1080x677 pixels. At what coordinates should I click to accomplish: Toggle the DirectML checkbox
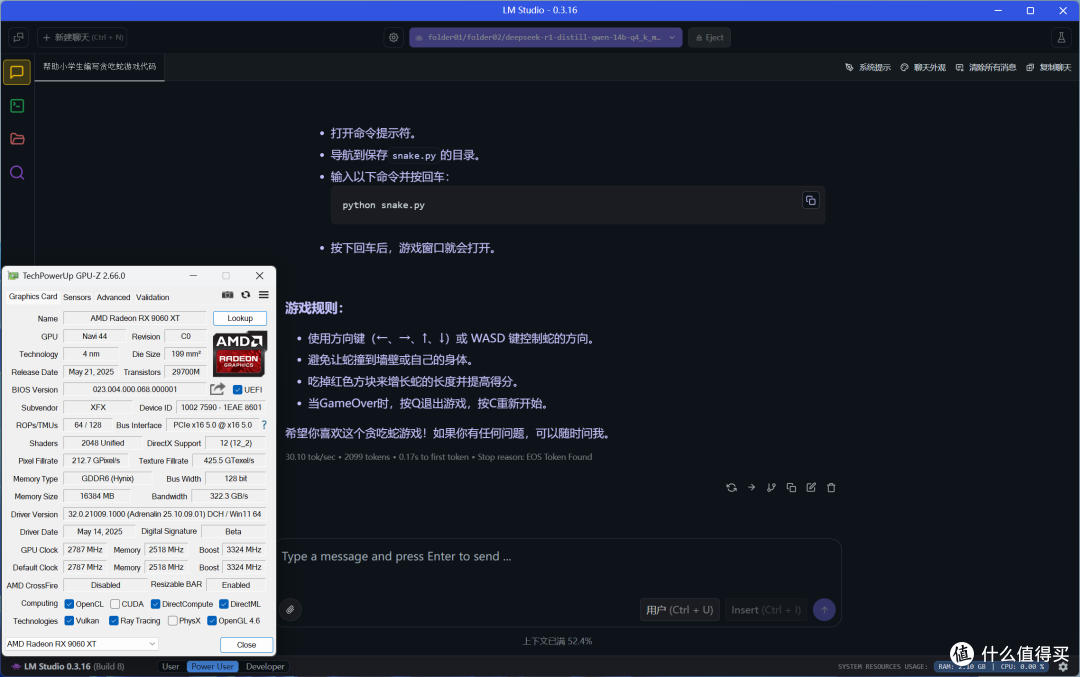click(224, 604)
